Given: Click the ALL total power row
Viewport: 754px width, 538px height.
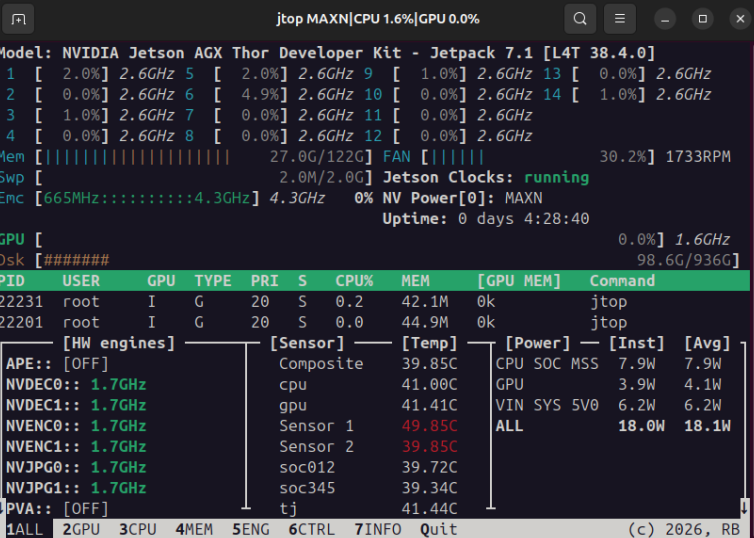Looking at the screenshot, I should 613,425.
